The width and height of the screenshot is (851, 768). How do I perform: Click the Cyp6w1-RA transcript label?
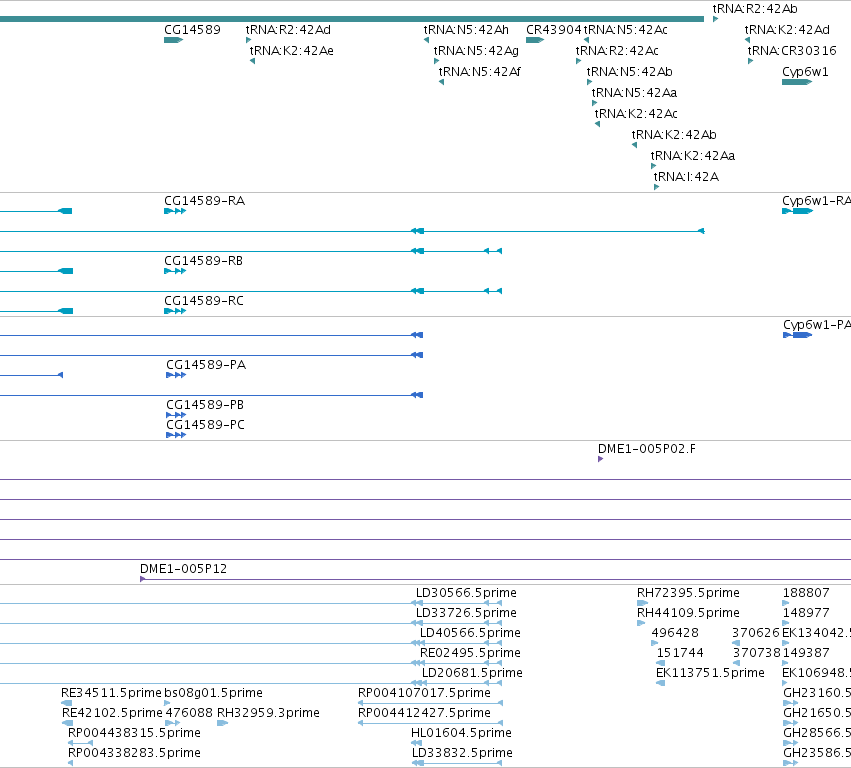[816, 201]
